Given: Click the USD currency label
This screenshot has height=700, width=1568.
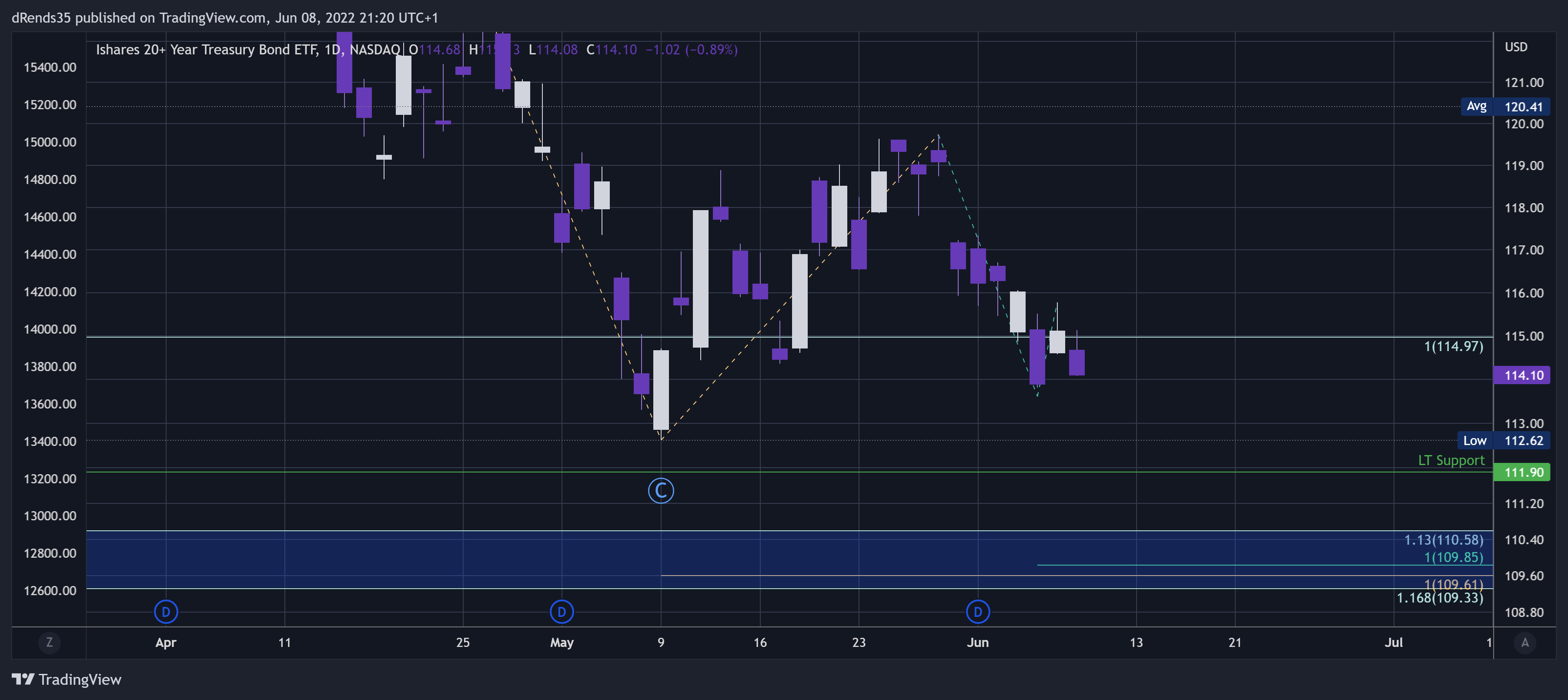Looking at the screenshot, I should point(1516,47).
